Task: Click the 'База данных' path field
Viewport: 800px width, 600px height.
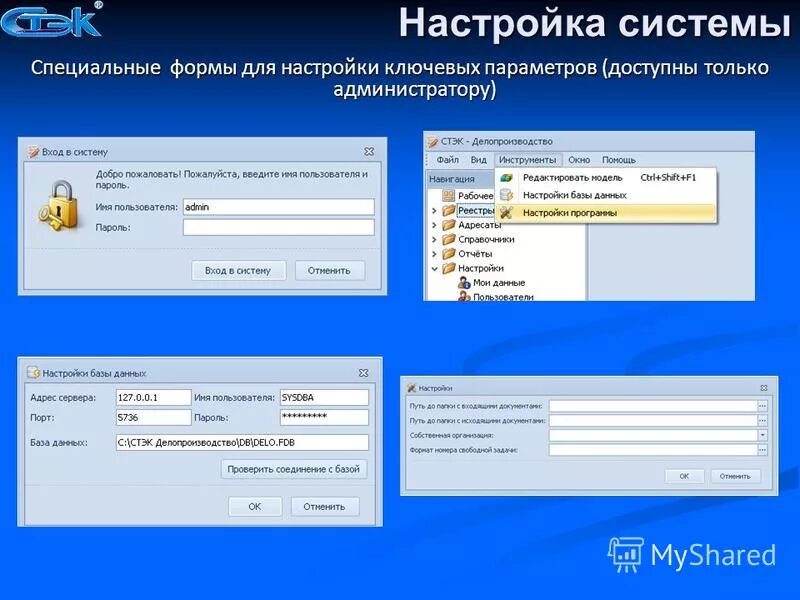Action: 242,442
